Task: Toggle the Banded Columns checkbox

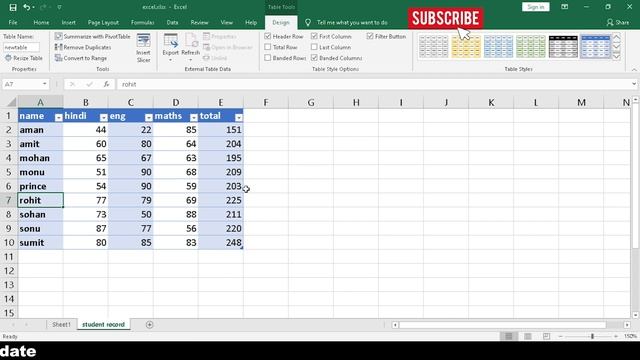Action: point(314,58)
